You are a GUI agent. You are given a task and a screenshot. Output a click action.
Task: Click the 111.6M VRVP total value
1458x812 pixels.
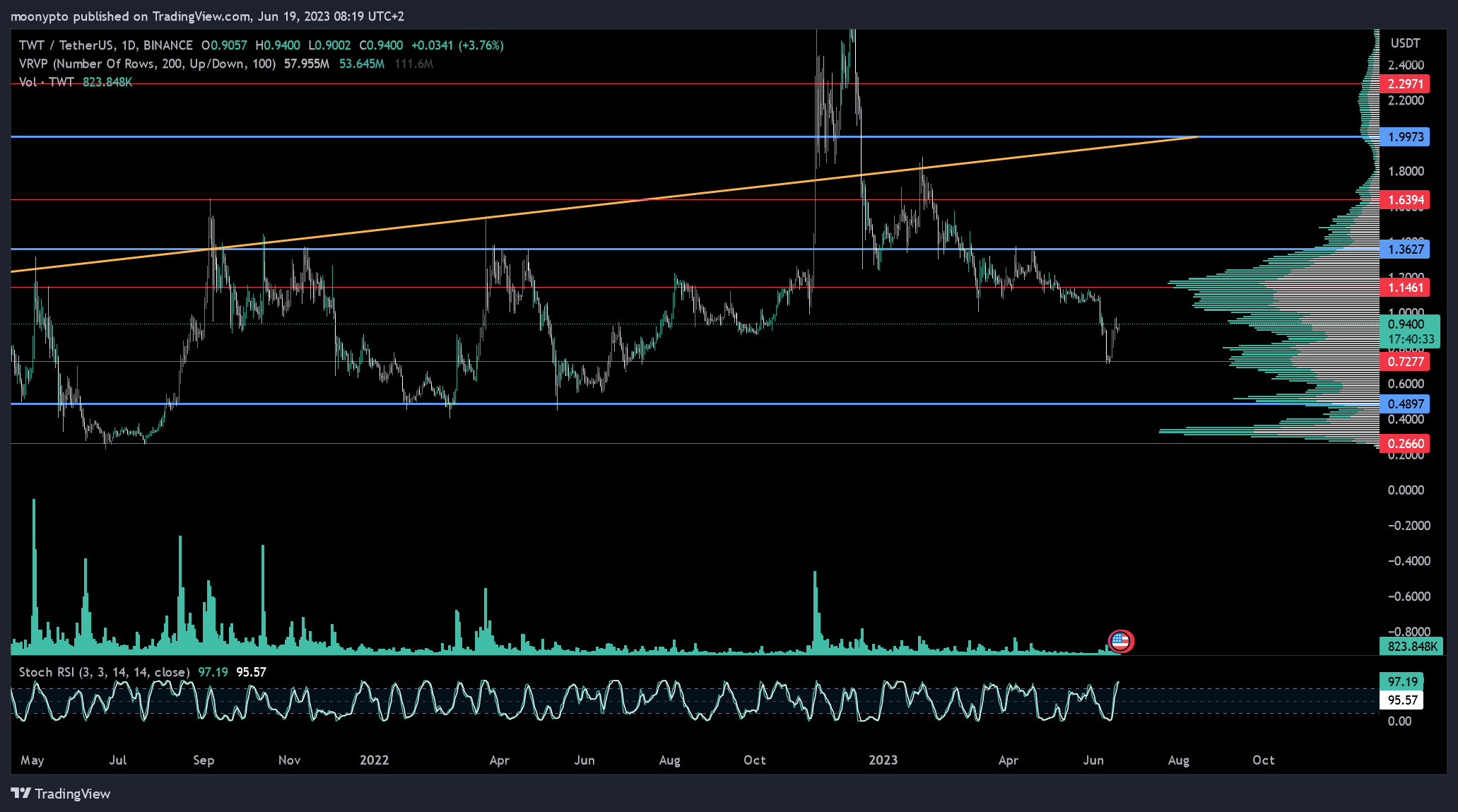tap(413, 64)
